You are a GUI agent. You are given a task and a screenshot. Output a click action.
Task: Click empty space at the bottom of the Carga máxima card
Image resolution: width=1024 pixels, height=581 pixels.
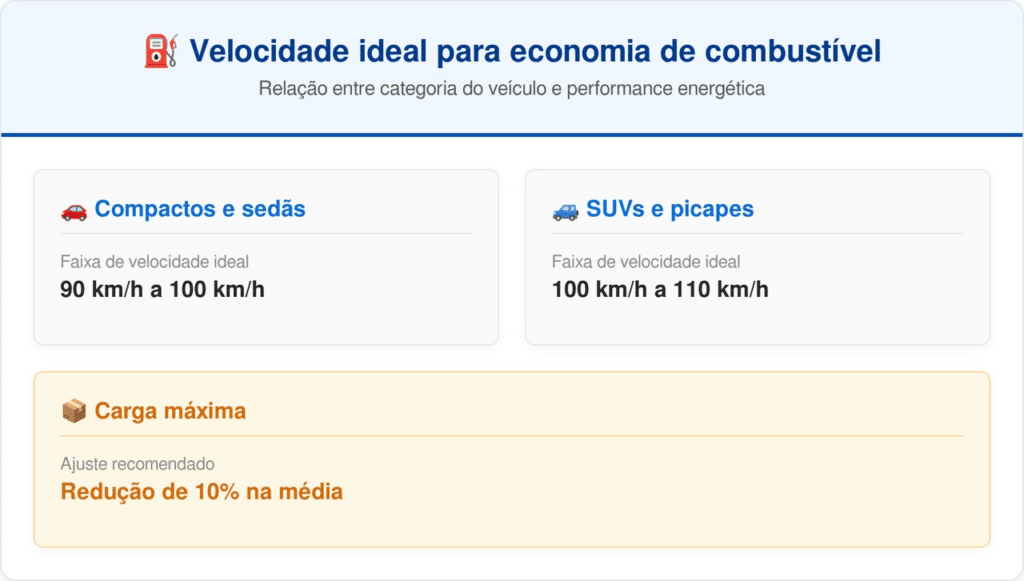point(511,527)
